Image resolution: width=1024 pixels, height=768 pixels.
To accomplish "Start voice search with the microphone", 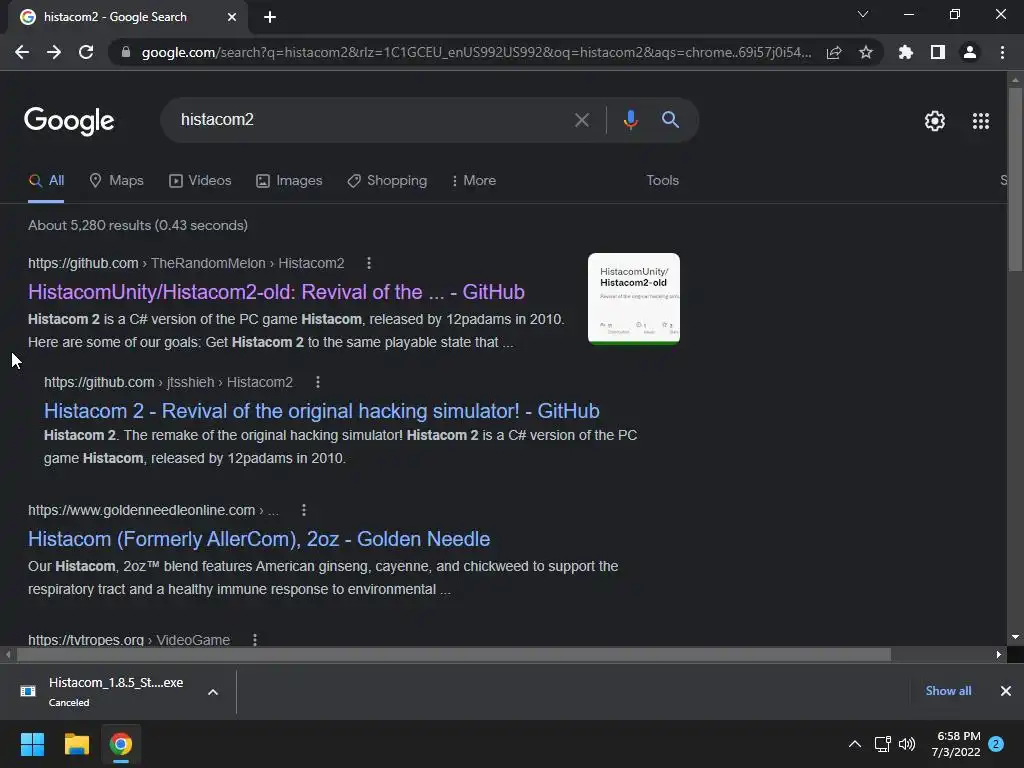I will (630, 120).
